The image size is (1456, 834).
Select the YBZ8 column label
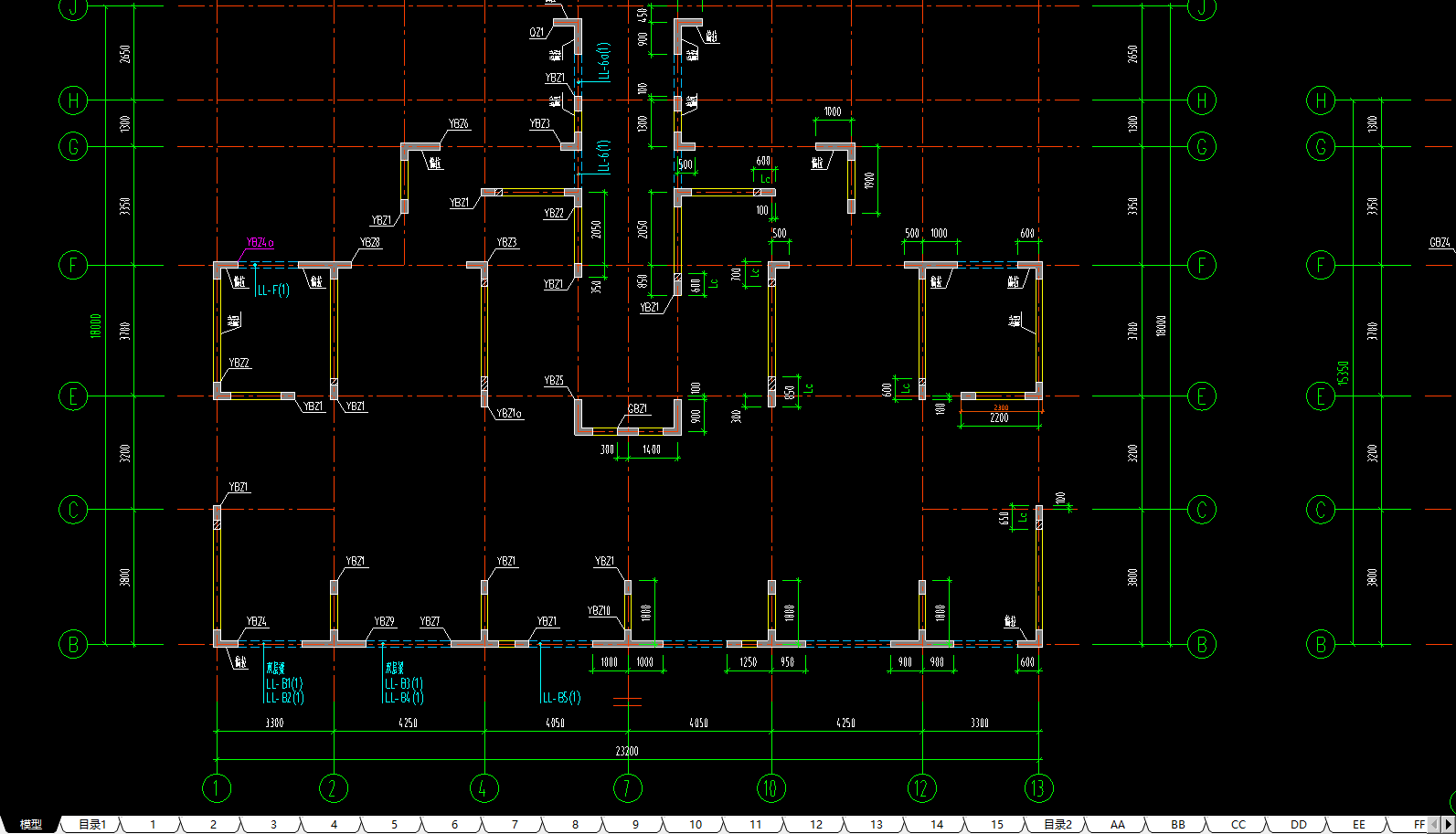[370, 243]
